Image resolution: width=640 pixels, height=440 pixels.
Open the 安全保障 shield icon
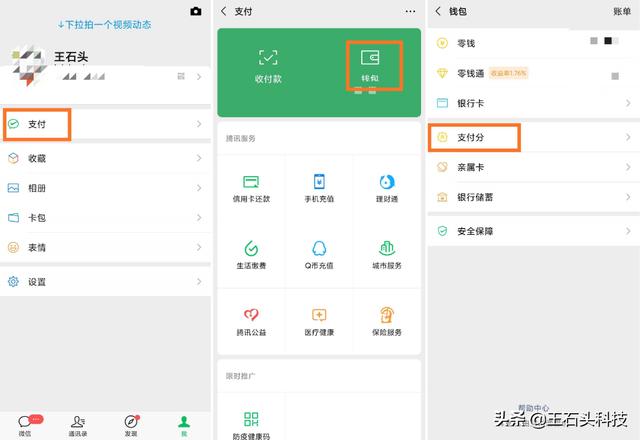442,231
